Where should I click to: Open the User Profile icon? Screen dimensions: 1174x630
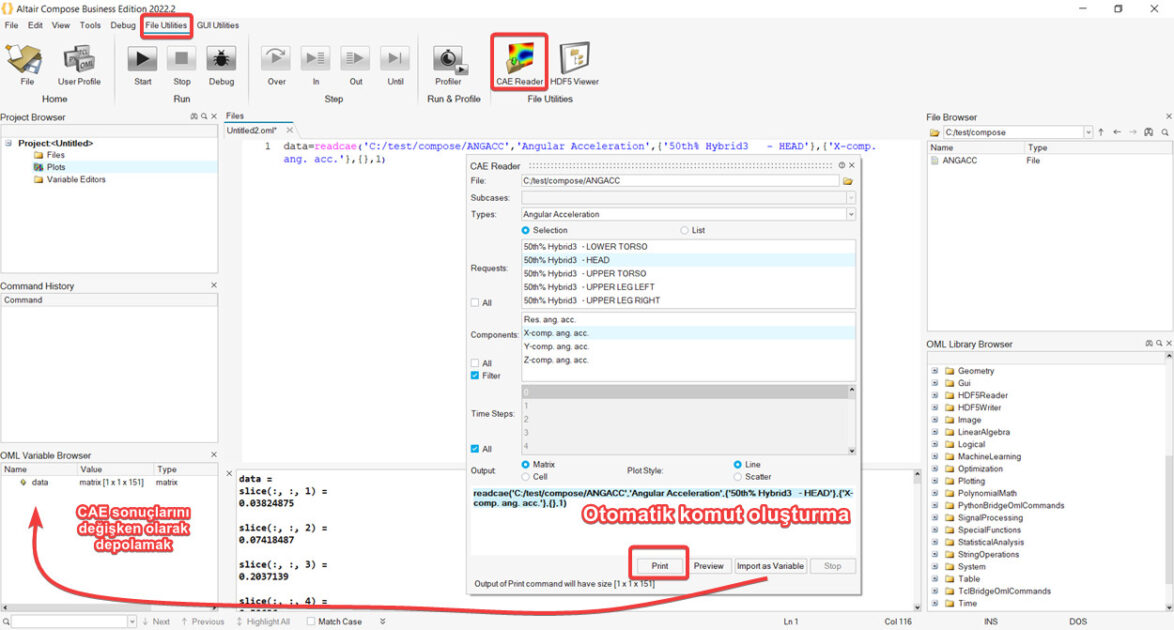(79, 61)
